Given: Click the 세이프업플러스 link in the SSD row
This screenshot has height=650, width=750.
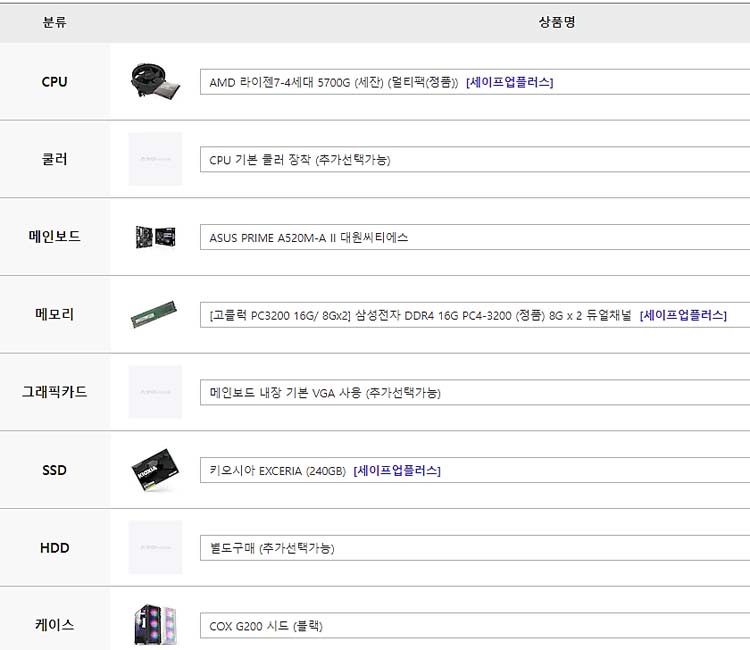Looking at the screenshot, I should [397, 471].
